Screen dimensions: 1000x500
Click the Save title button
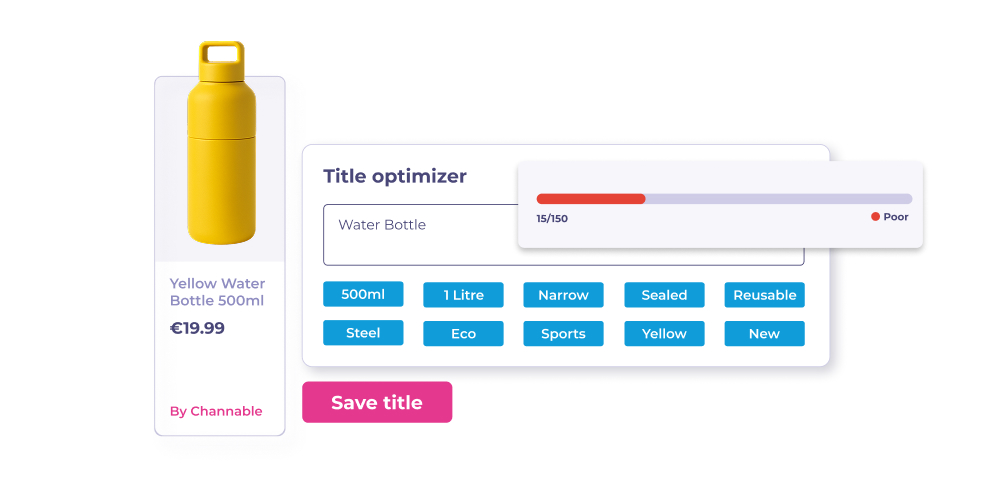click(x=377, y=402)
